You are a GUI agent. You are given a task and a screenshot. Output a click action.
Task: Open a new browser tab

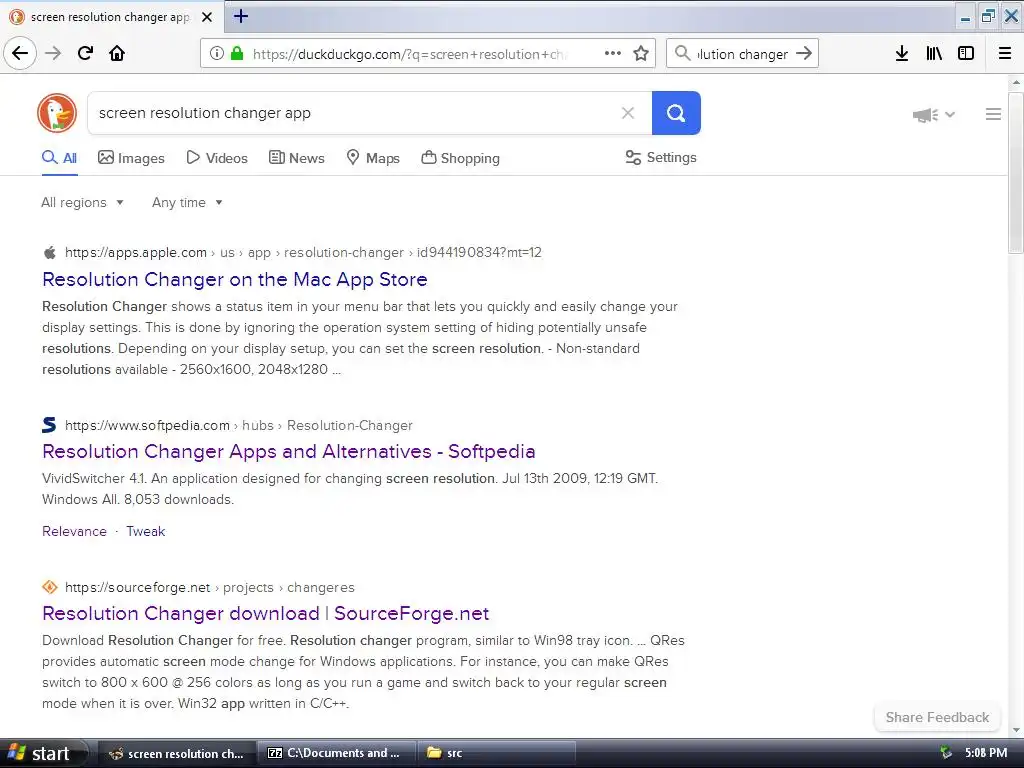241,16
